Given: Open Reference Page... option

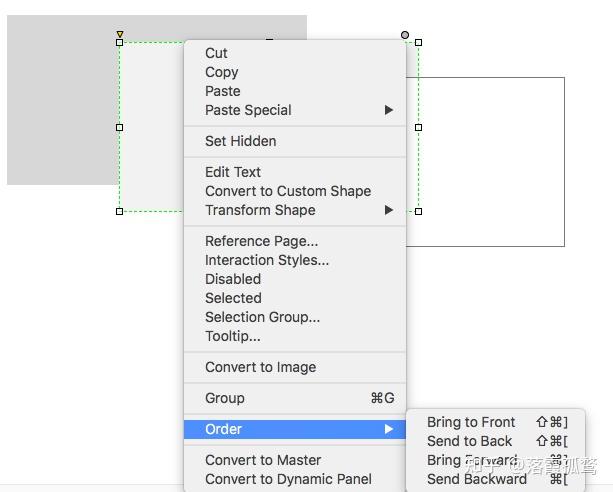Looking at the screenshot, I should (x=261, y=241).
